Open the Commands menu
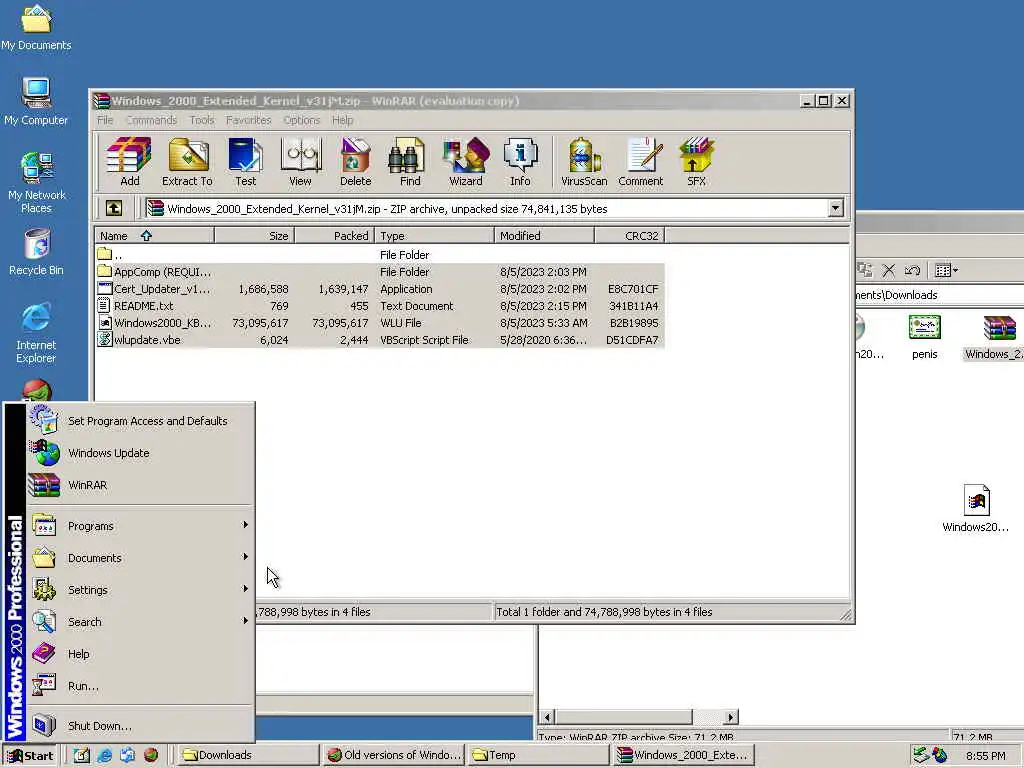1024x768 pixels. (x=151, y=120)
